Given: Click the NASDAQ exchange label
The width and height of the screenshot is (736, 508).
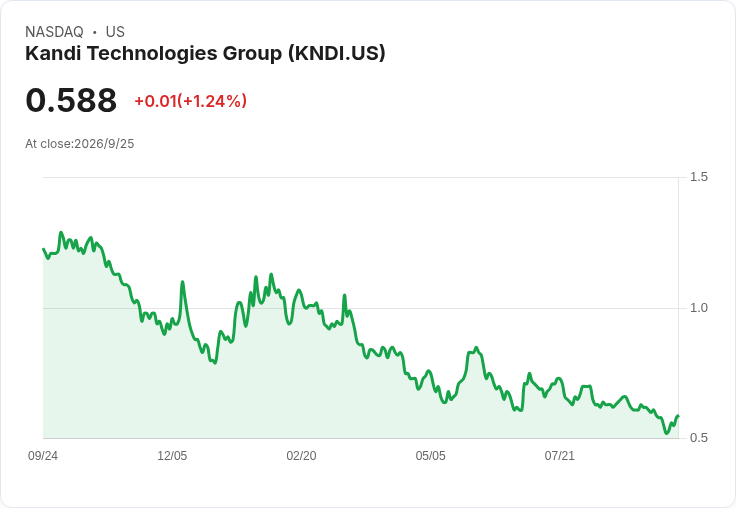Looking at the screenshot, I should [x=54, y=32].
